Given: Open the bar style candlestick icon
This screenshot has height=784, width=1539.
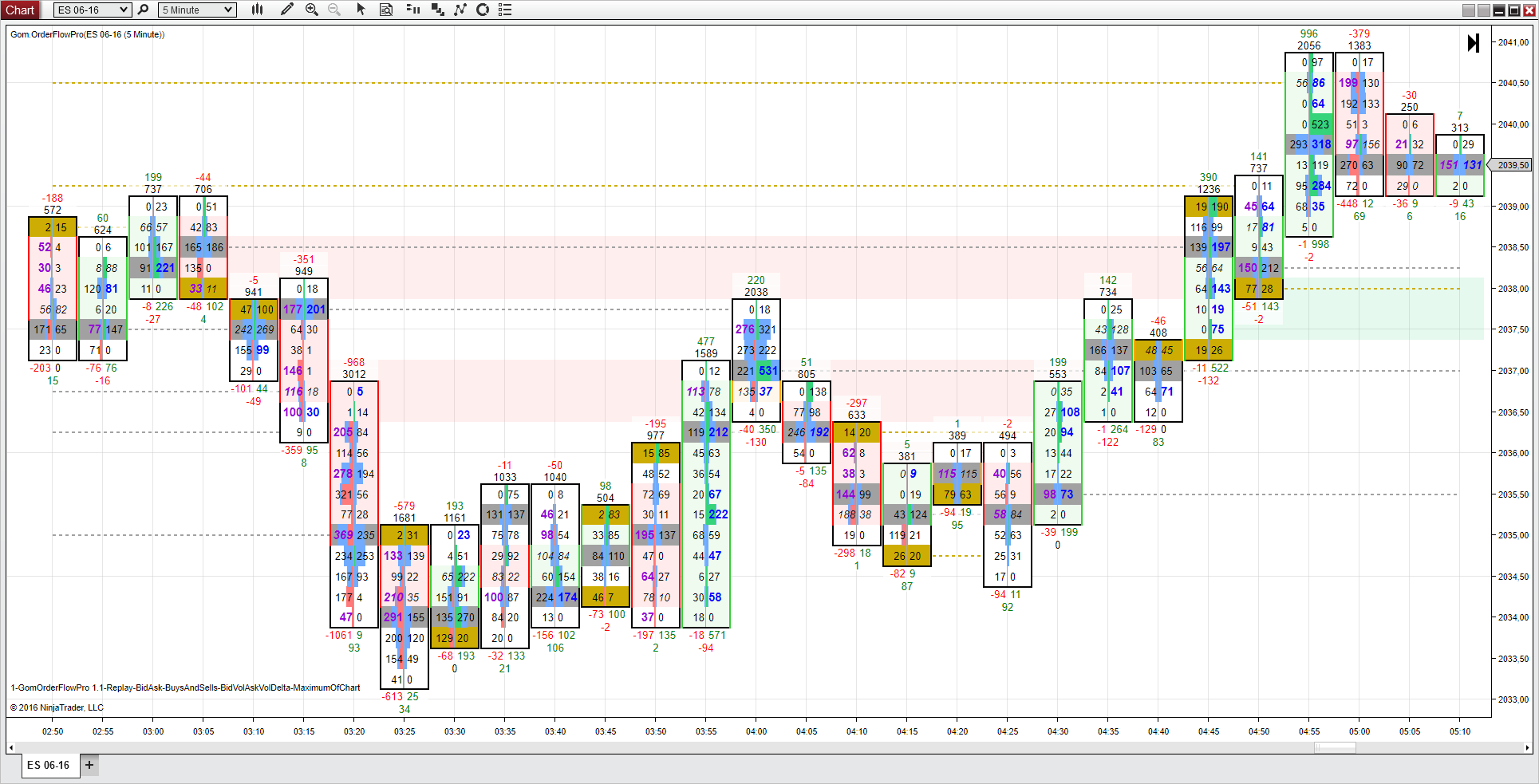Looking at the screenshot, I should 257,10.
